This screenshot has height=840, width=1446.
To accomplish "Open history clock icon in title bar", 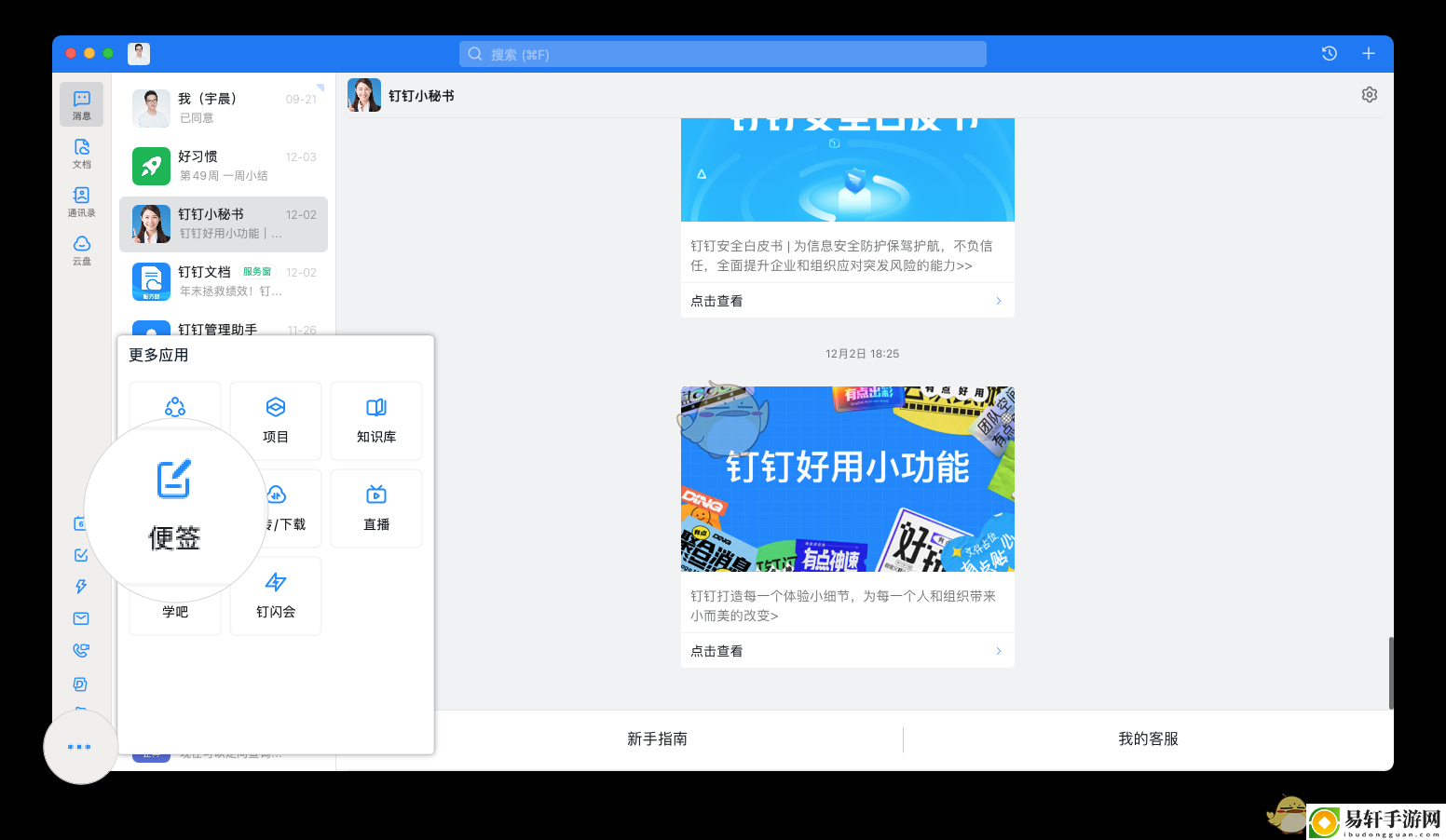I will point(1330,54).
